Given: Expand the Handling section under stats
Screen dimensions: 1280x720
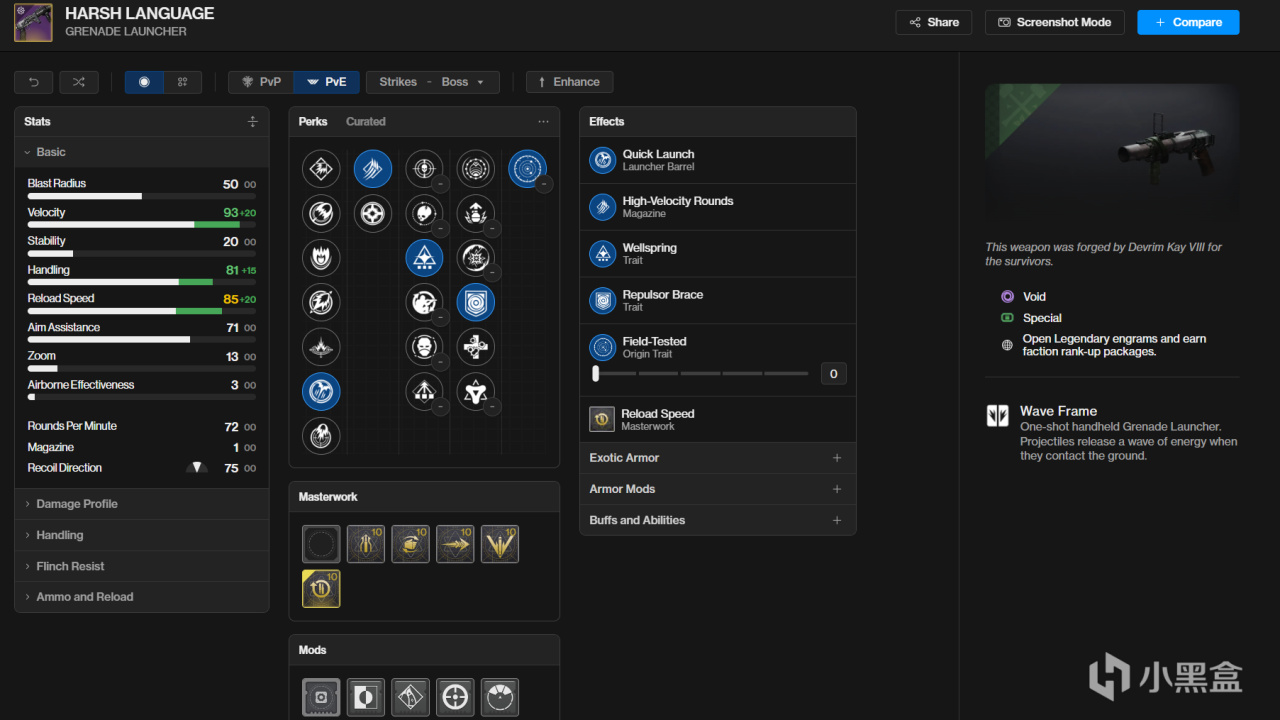Looking at the screenshot, I should 142,535.
